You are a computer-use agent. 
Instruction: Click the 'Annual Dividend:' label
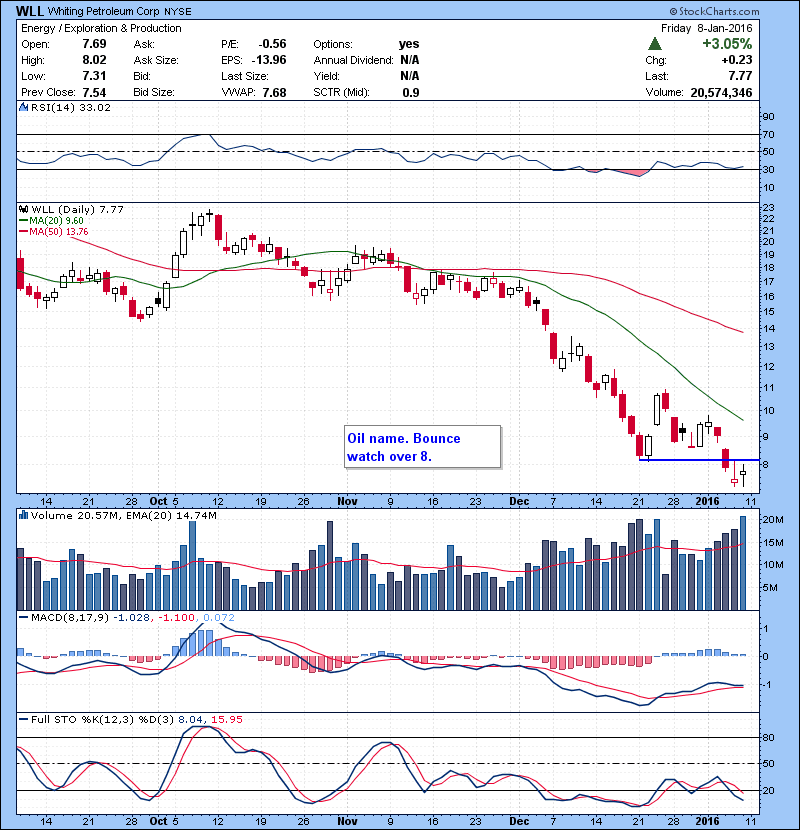pyautogui.click(x=353, y=60)
